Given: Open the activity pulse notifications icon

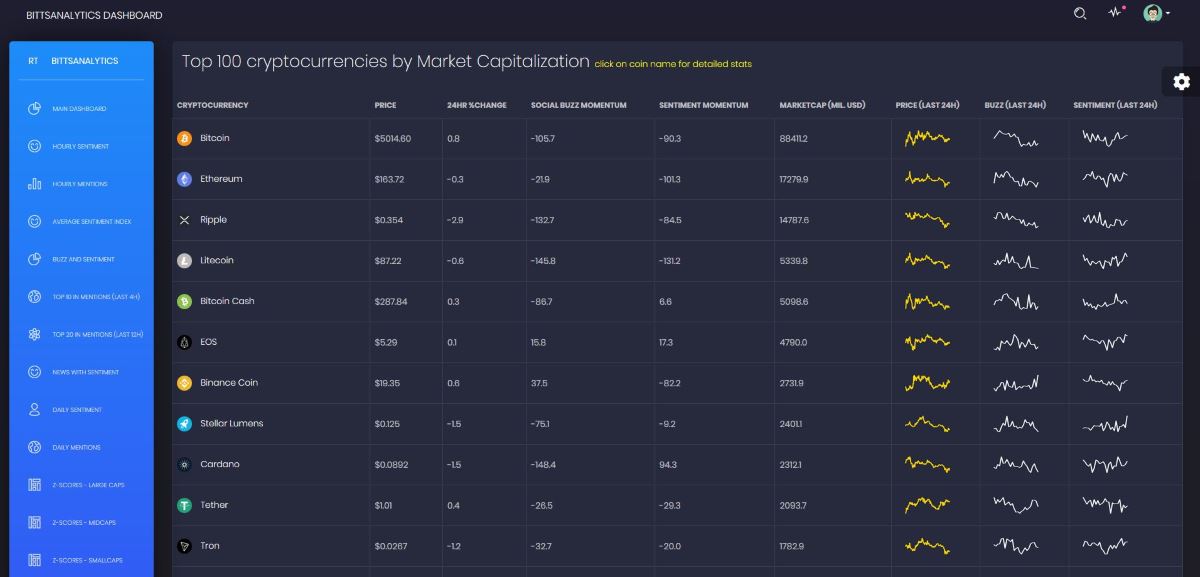Looking at the screenshot, I should click(x=1116, y=13).
